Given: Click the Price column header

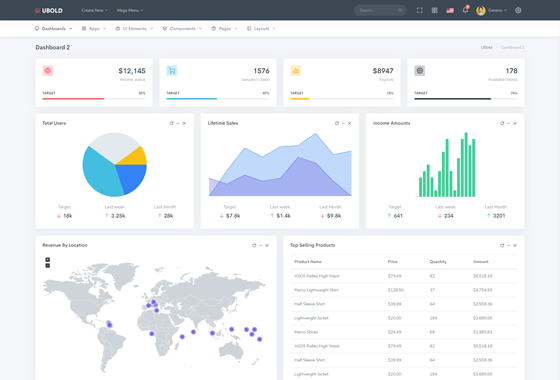Looking at the screenshot, I should 392,262.
